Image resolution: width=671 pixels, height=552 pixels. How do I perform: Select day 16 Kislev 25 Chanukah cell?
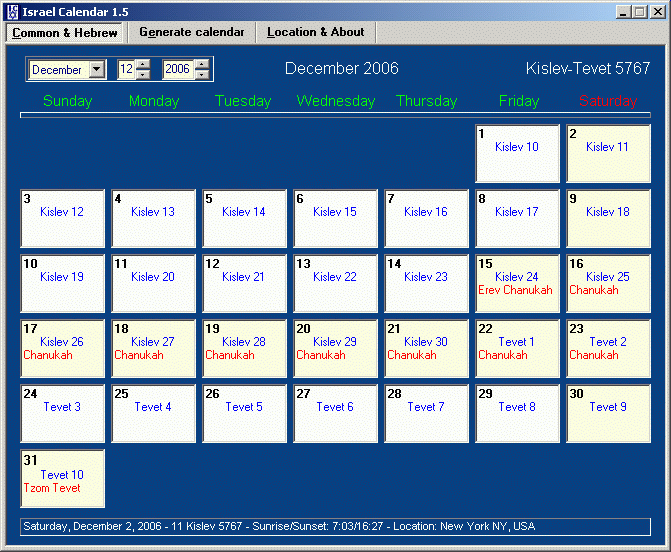608,284
